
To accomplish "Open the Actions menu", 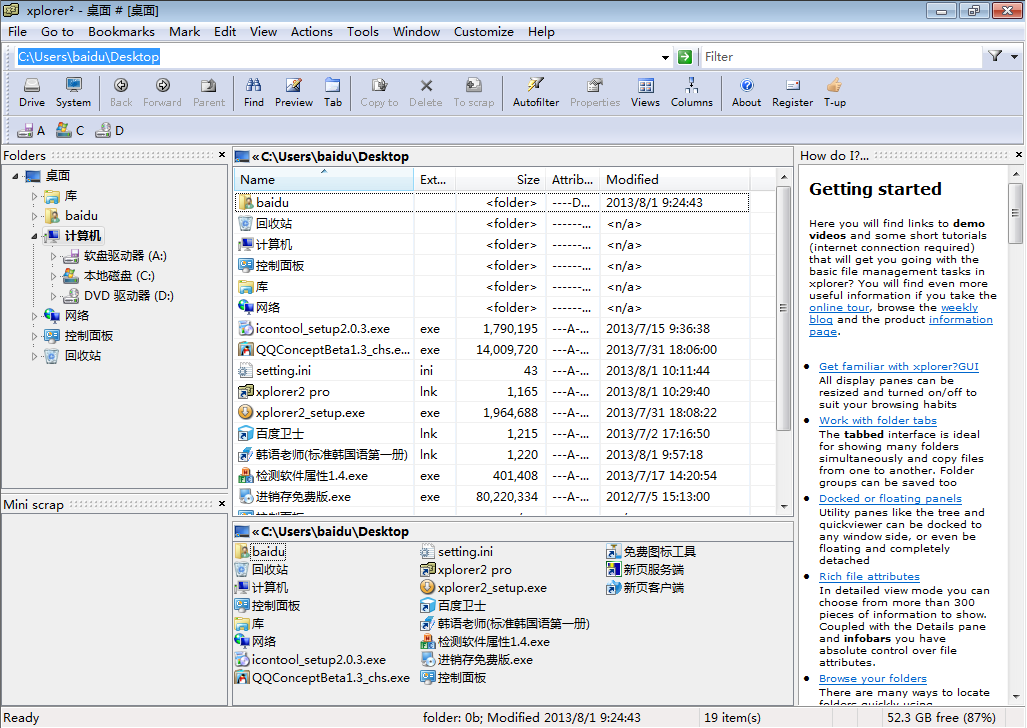I will [x=312, y=31].
